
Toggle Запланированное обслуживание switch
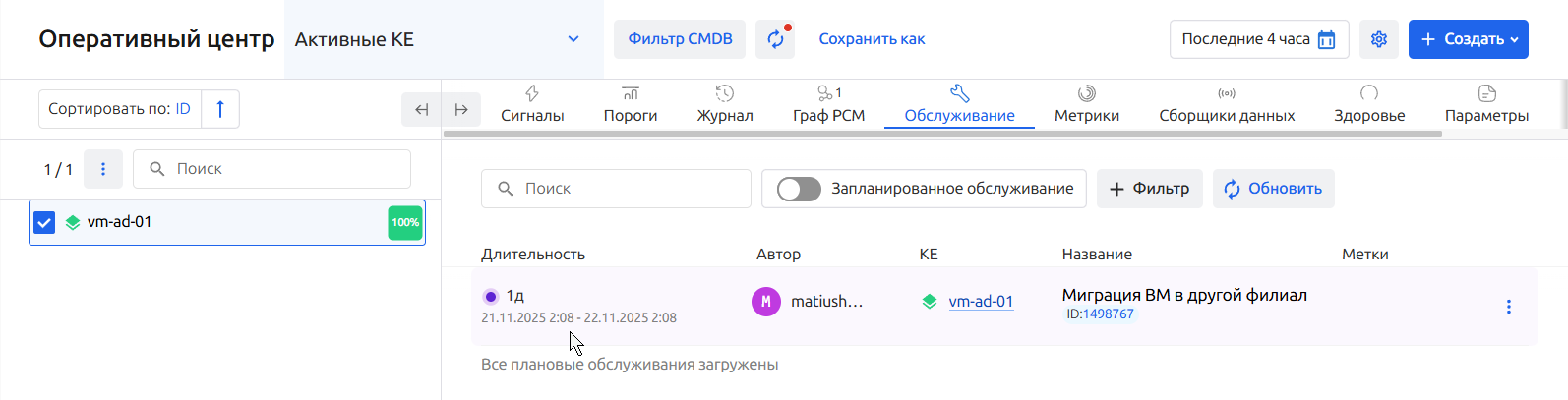[x=799, y=189]
